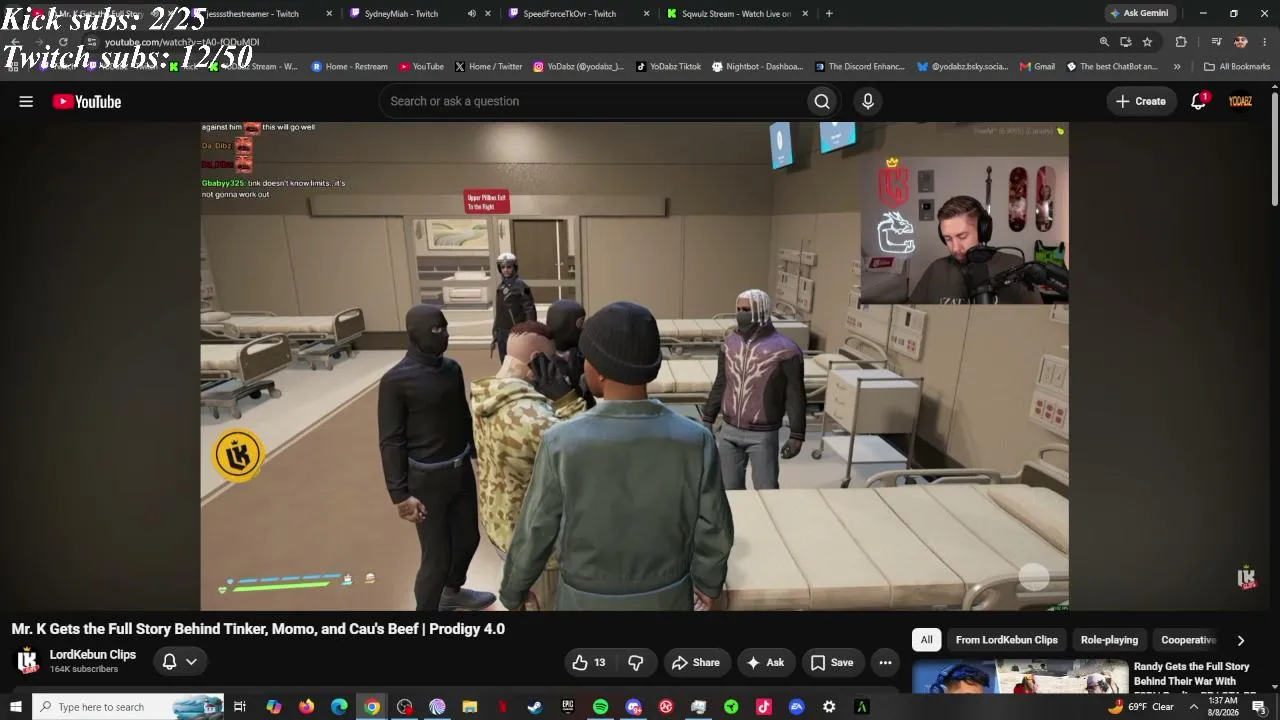Click Ask Gemini button
Image resolution: width=1280 pixels, height=720 pixels.
(x=1139, y=14)
